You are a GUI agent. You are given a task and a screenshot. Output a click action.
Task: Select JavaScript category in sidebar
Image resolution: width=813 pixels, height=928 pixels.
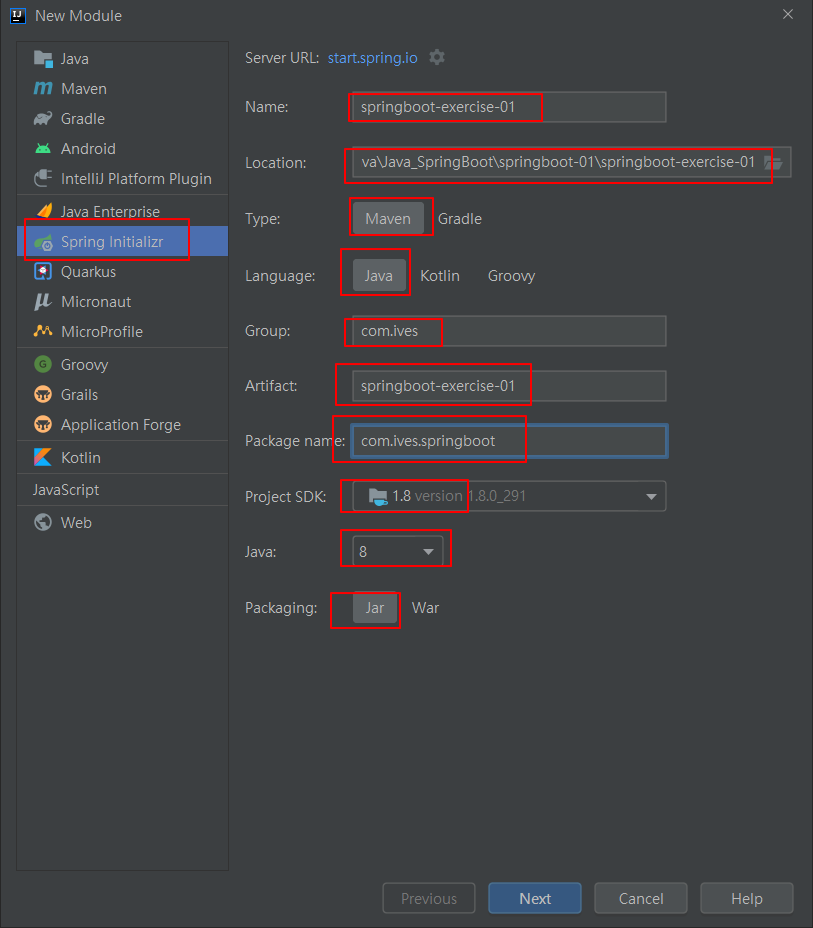66,489
